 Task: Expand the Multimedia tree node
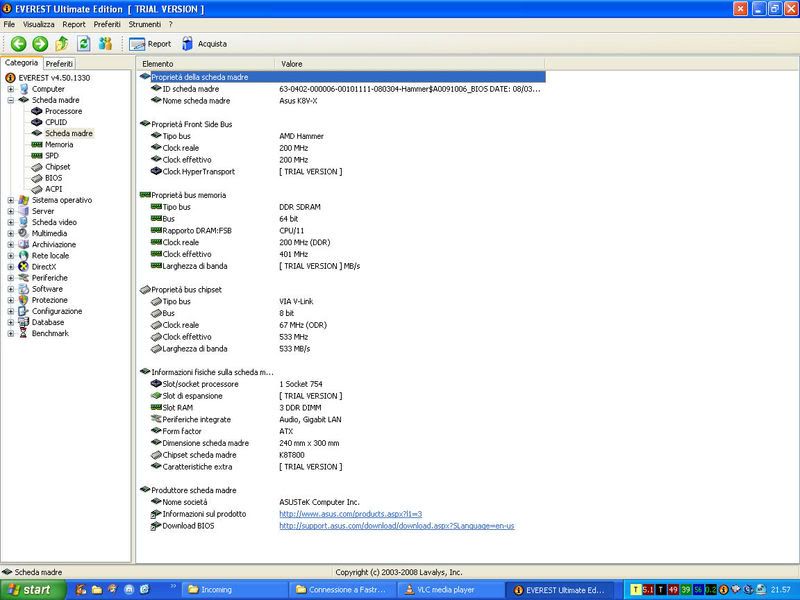coord(11,233)
